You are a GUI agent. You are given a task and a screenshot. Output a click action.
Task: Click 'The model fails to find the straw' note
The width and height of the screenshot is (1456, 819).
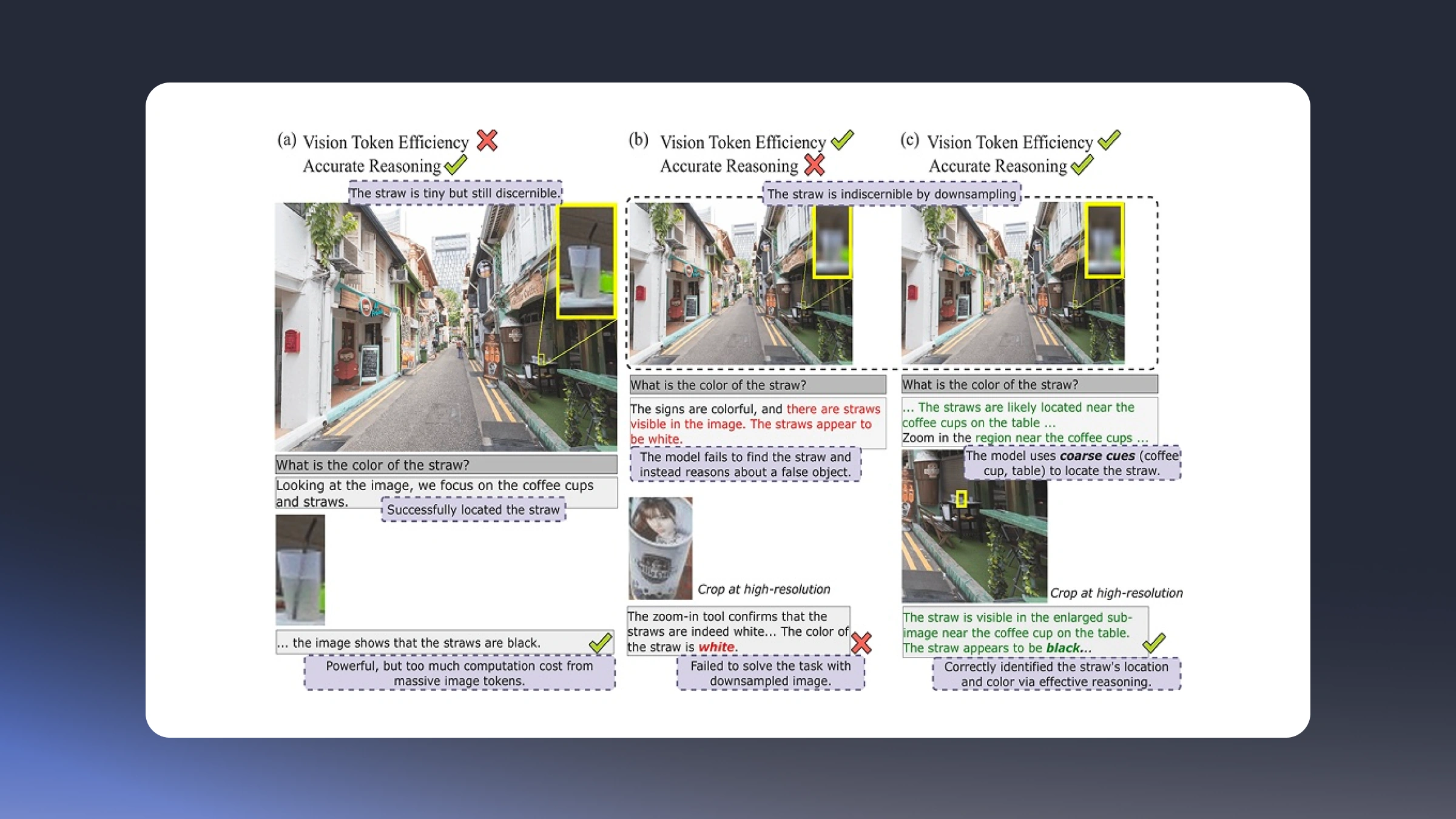745,465
